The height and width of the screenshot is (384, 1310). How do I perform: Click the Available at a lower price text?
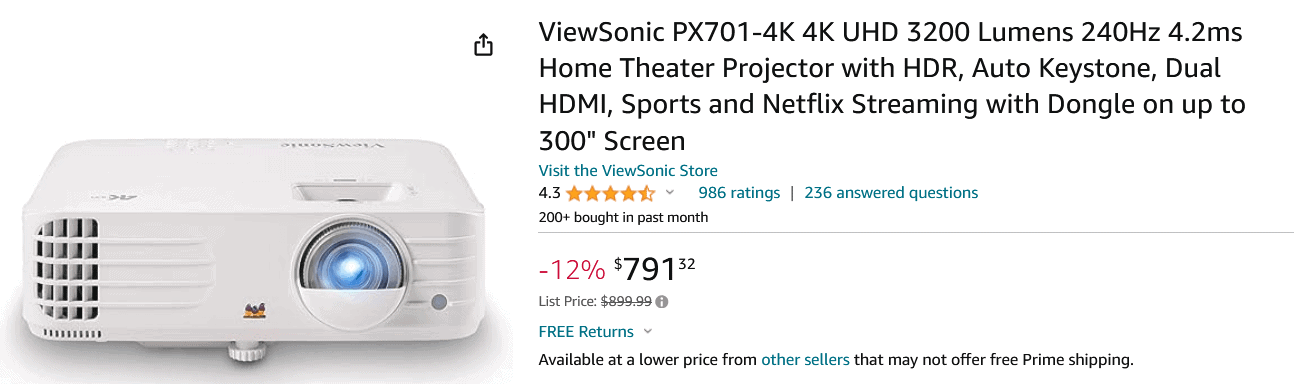[648, 359]
